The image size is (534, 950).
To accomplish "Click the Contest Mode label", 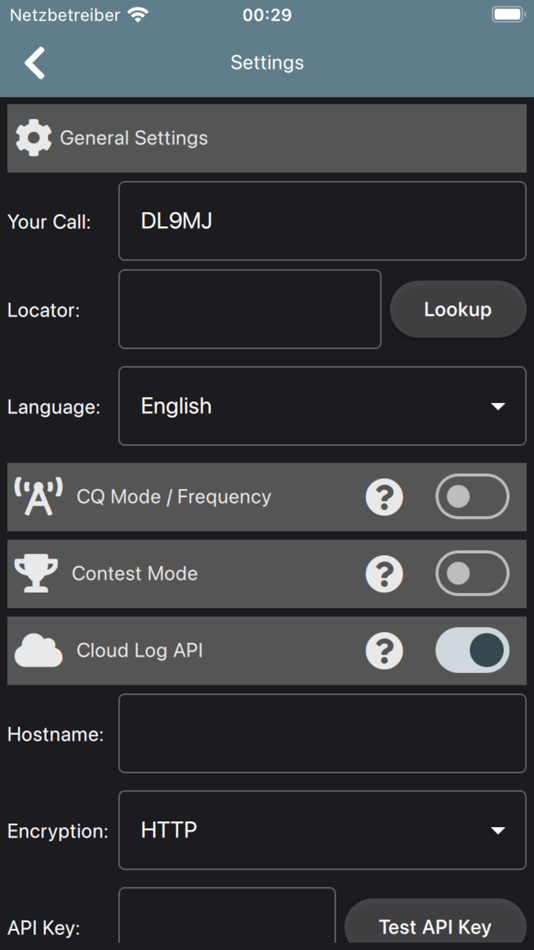I will (x=135, y=574).
